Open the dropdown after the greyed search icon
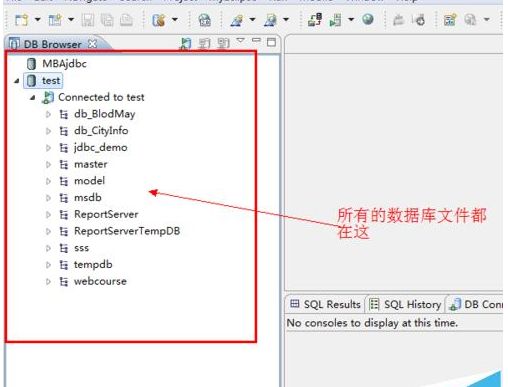The height and width of the screenshot is (387, 508). (487, 19)
